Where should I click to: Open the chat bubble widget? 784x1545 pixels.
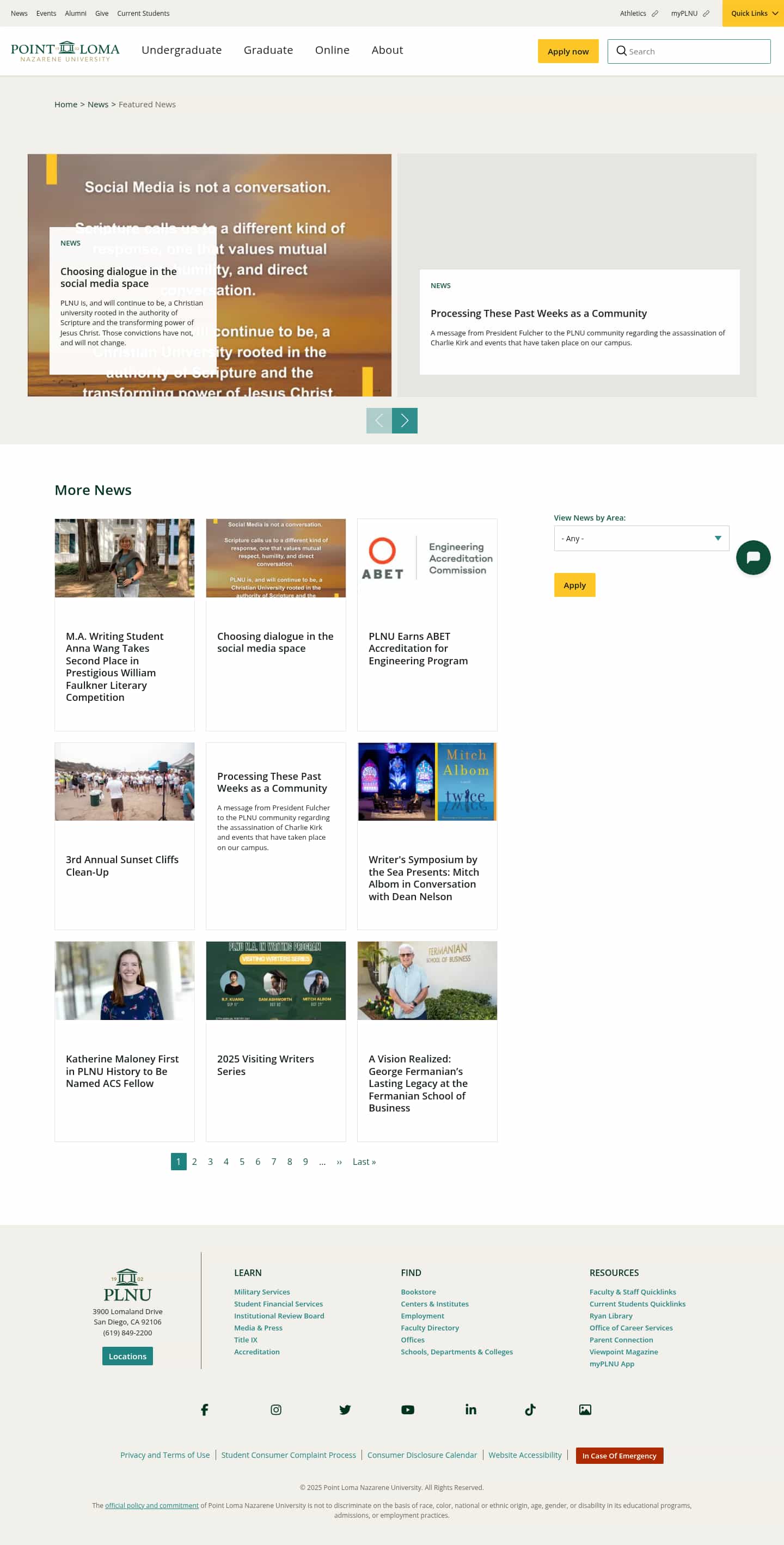tap(753, 558)
